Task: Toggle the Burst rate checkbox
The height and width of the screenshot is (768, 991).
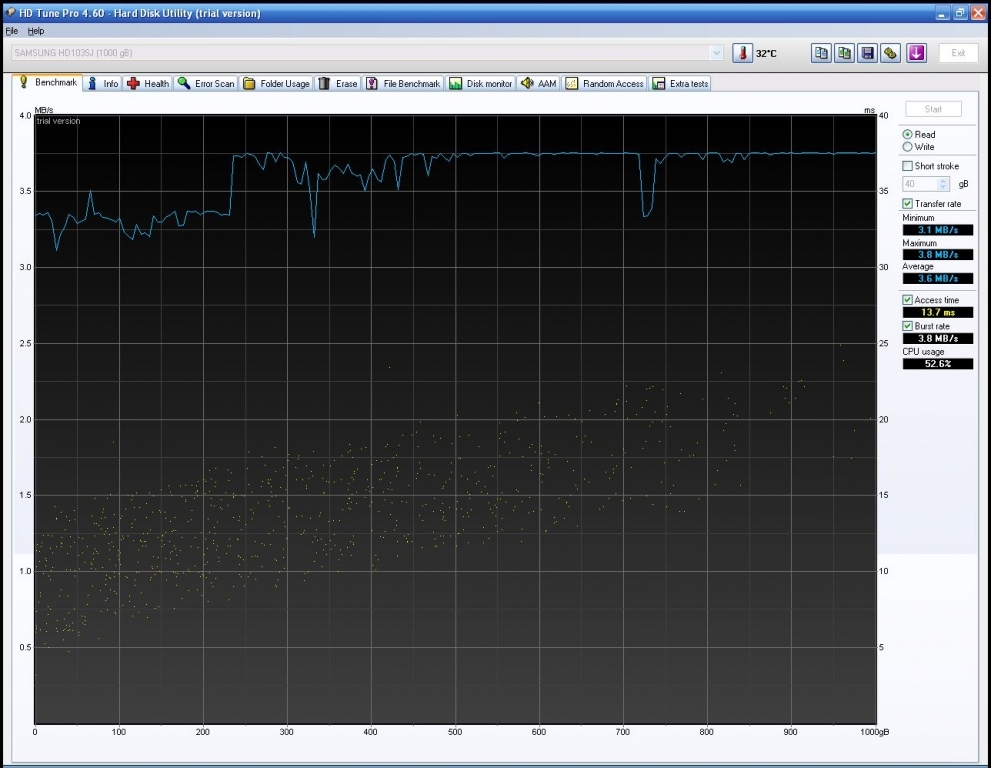Action: point(908,326)
